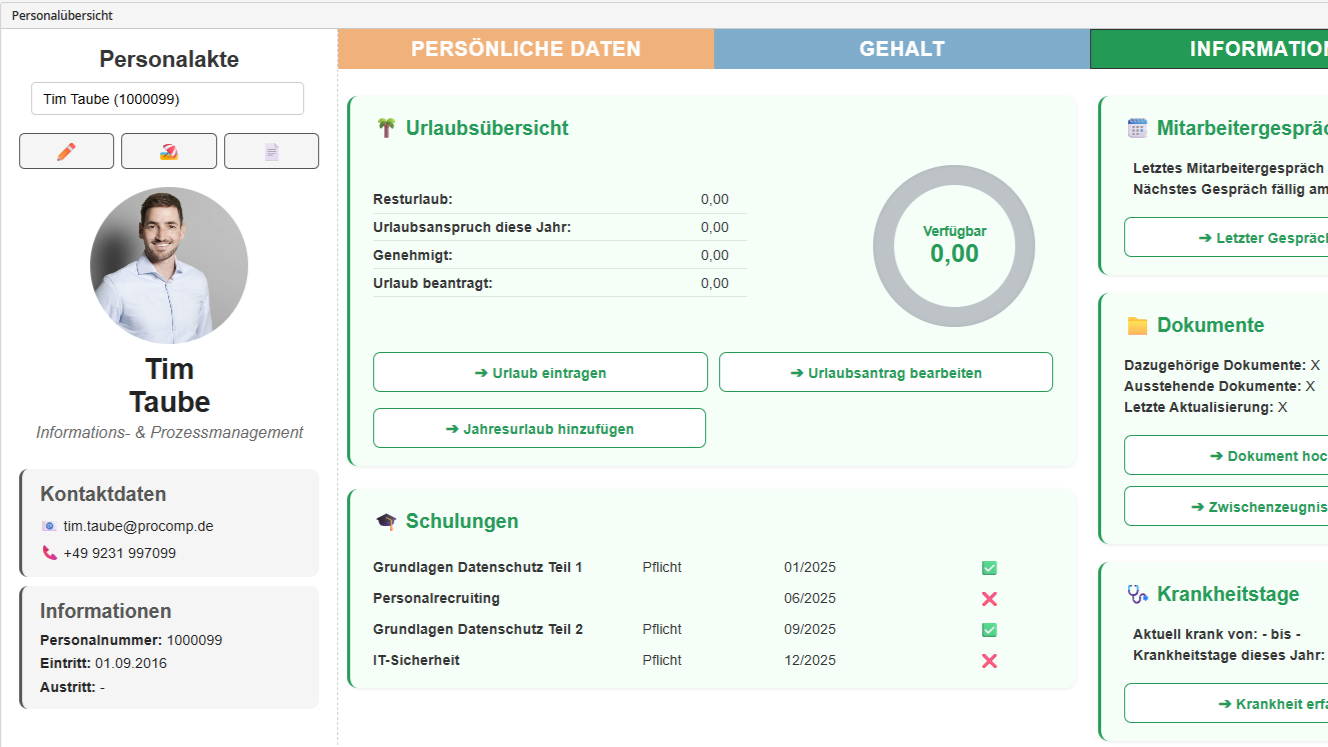Toggle green checkmark for Grundlagen Datenschutz Teil 1

tap(989, 568)
